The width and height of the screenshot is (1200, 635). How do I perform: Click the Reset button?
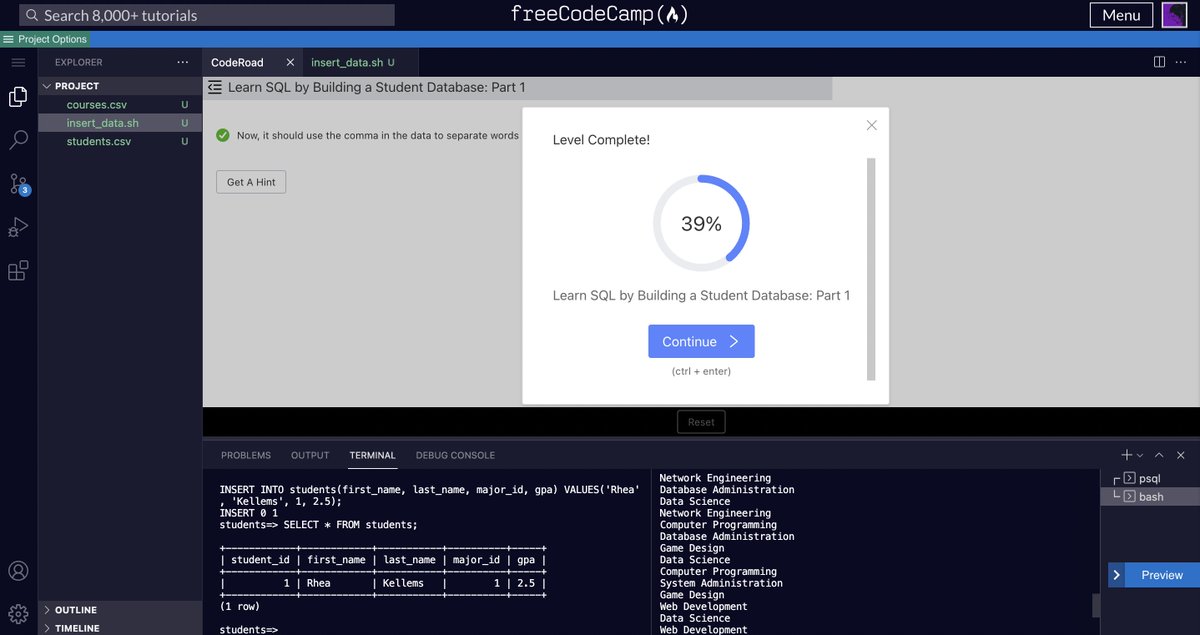pyautogui.click(x=701, y=422)
